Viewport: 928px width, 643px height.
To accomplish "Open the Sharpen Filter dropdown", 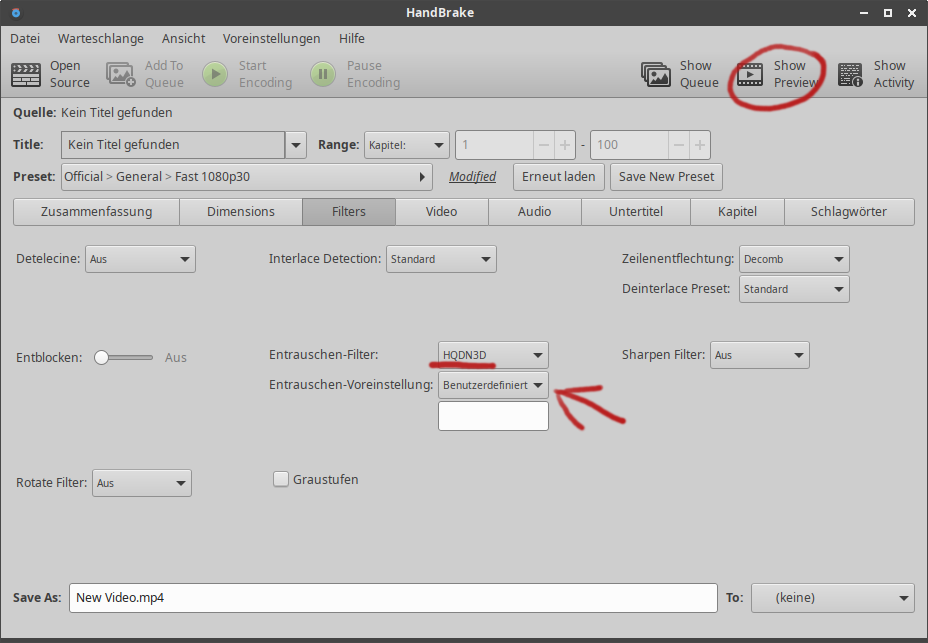I will [x=759, y=355].
